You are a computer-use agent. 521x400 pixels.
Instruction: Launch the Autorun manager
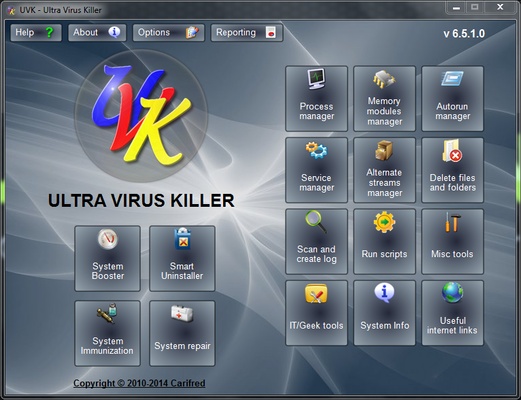click(x=452, y=99)
